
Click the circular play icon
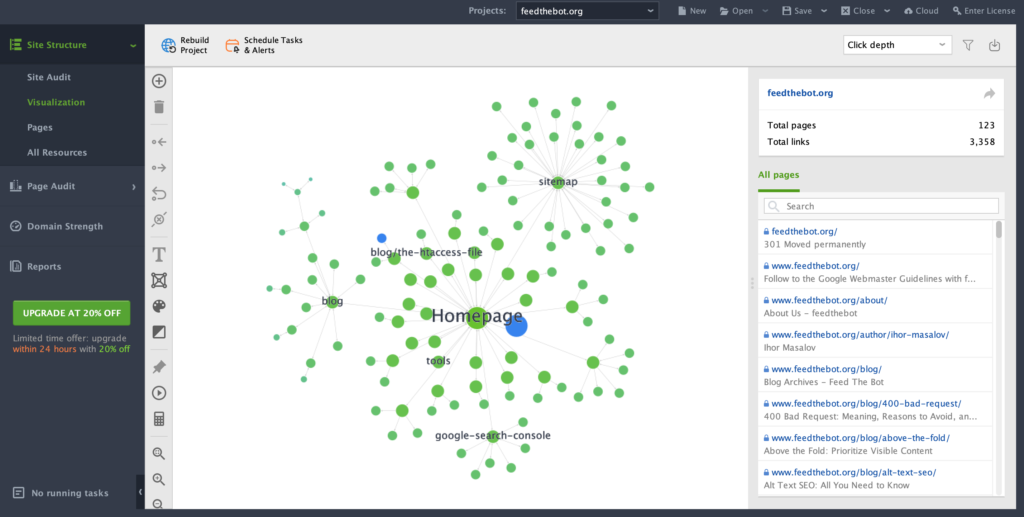pos(159,393)
